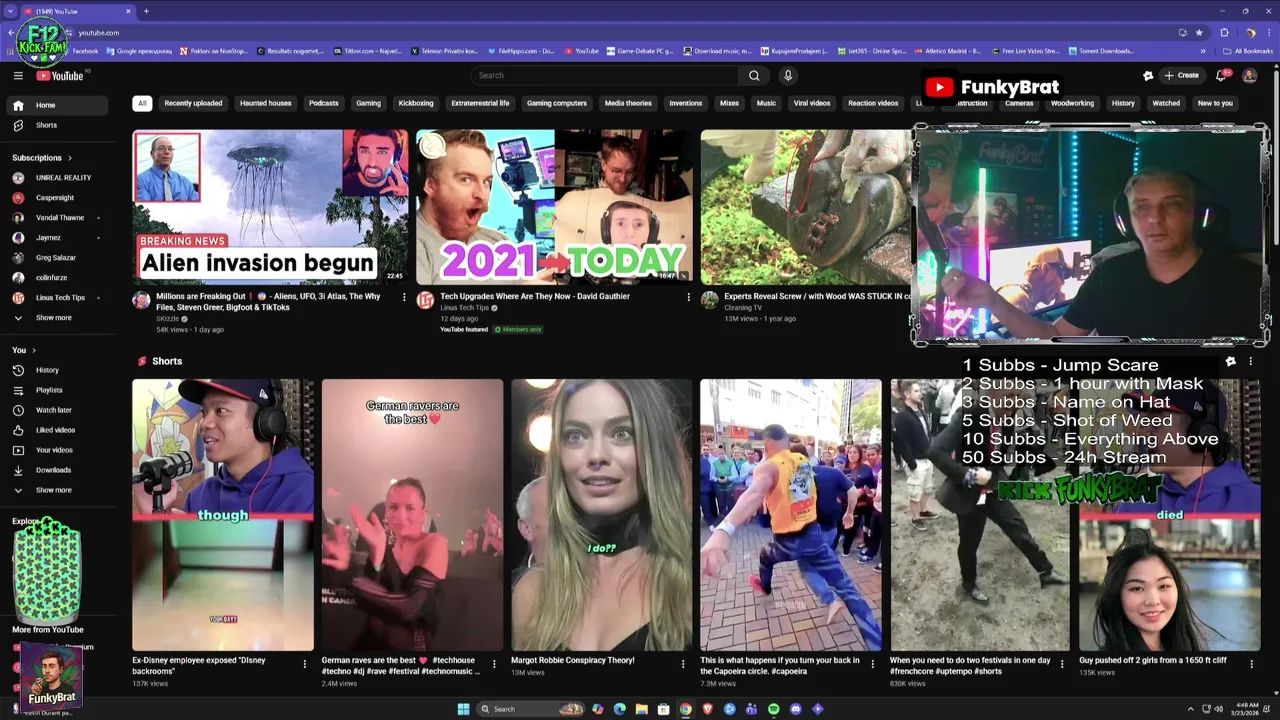The width and height of the screenshot is (1280, 720).
Task: Bookmark this page with star icon
Action: point(1199,32)
